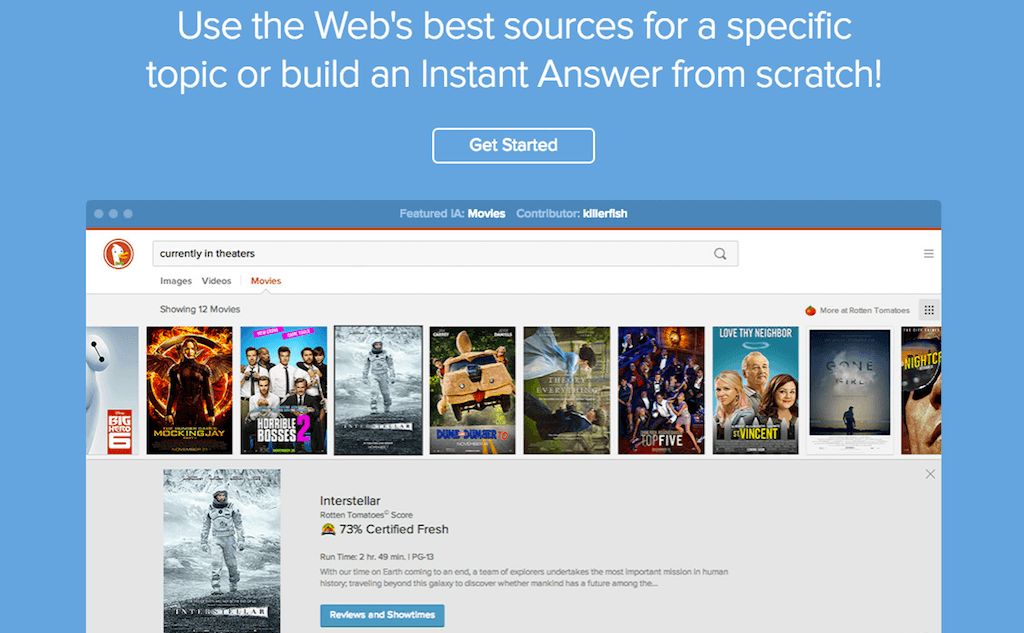Pick the Top Five movie poster

click(x=660, y=390)
